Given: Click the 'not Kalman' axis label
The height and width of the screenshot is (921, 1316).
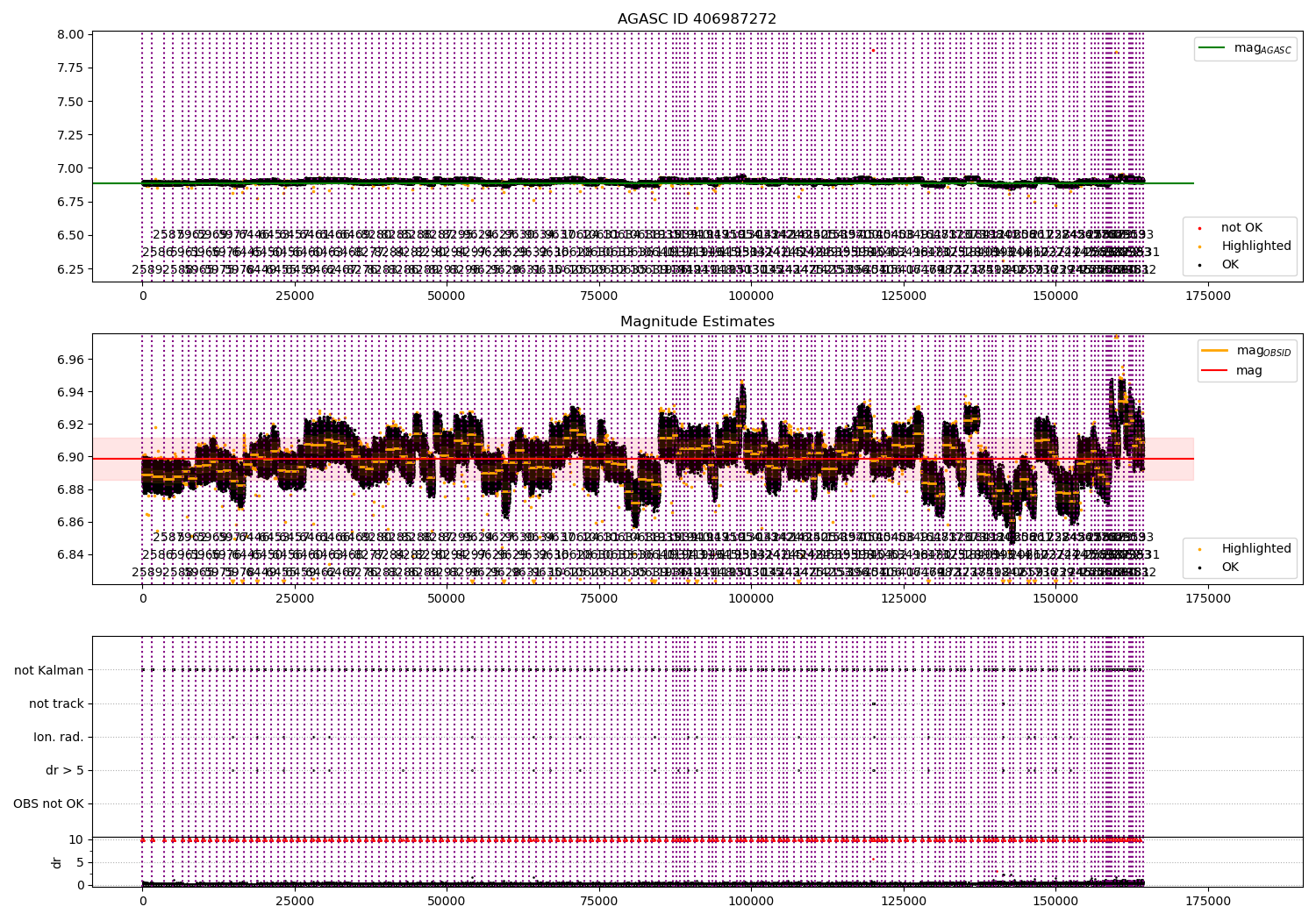Looking at the screenshot, I should click(49, 670).
